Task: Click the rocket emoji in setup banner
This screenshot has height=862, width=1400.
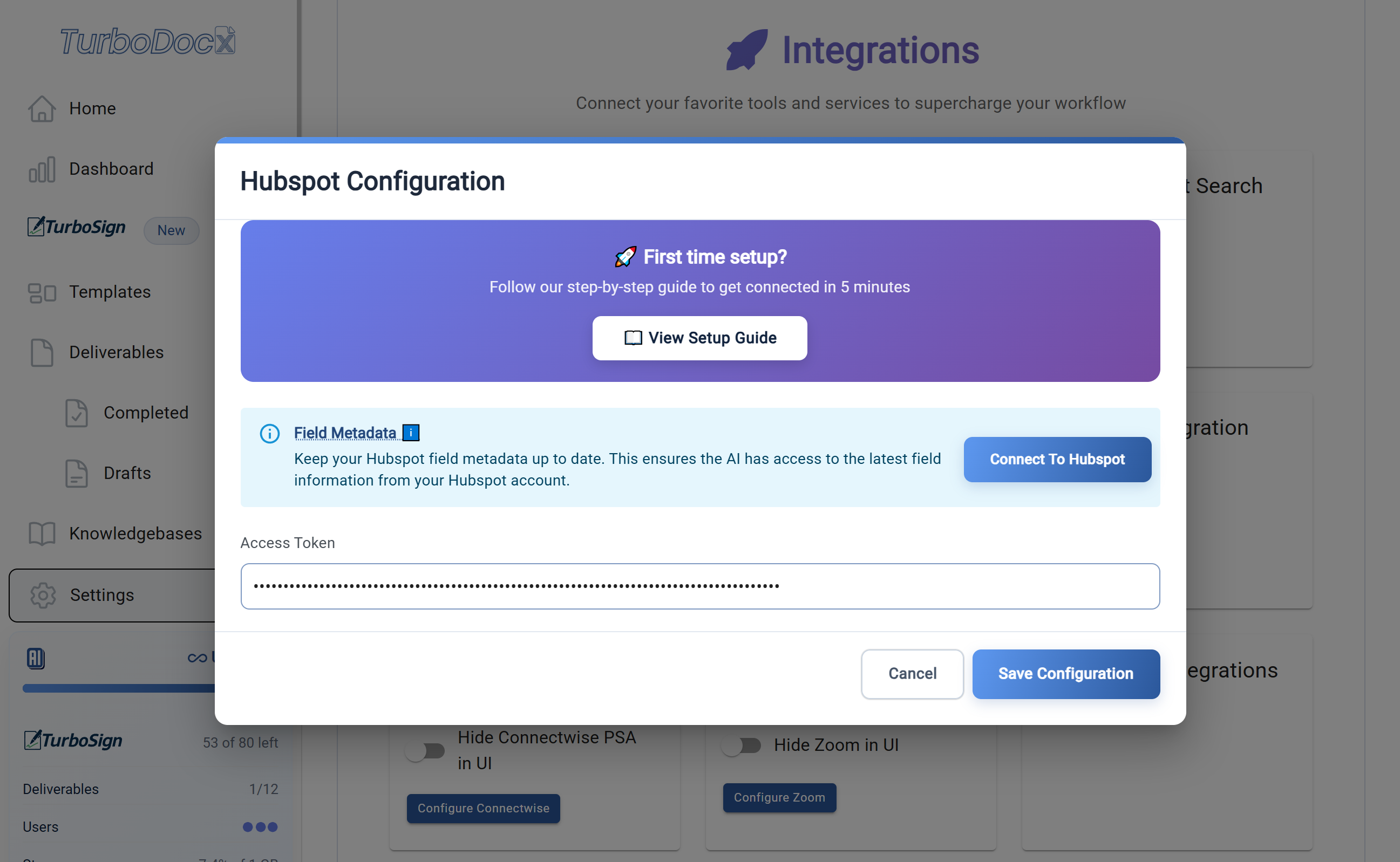Action: (626, 257)
